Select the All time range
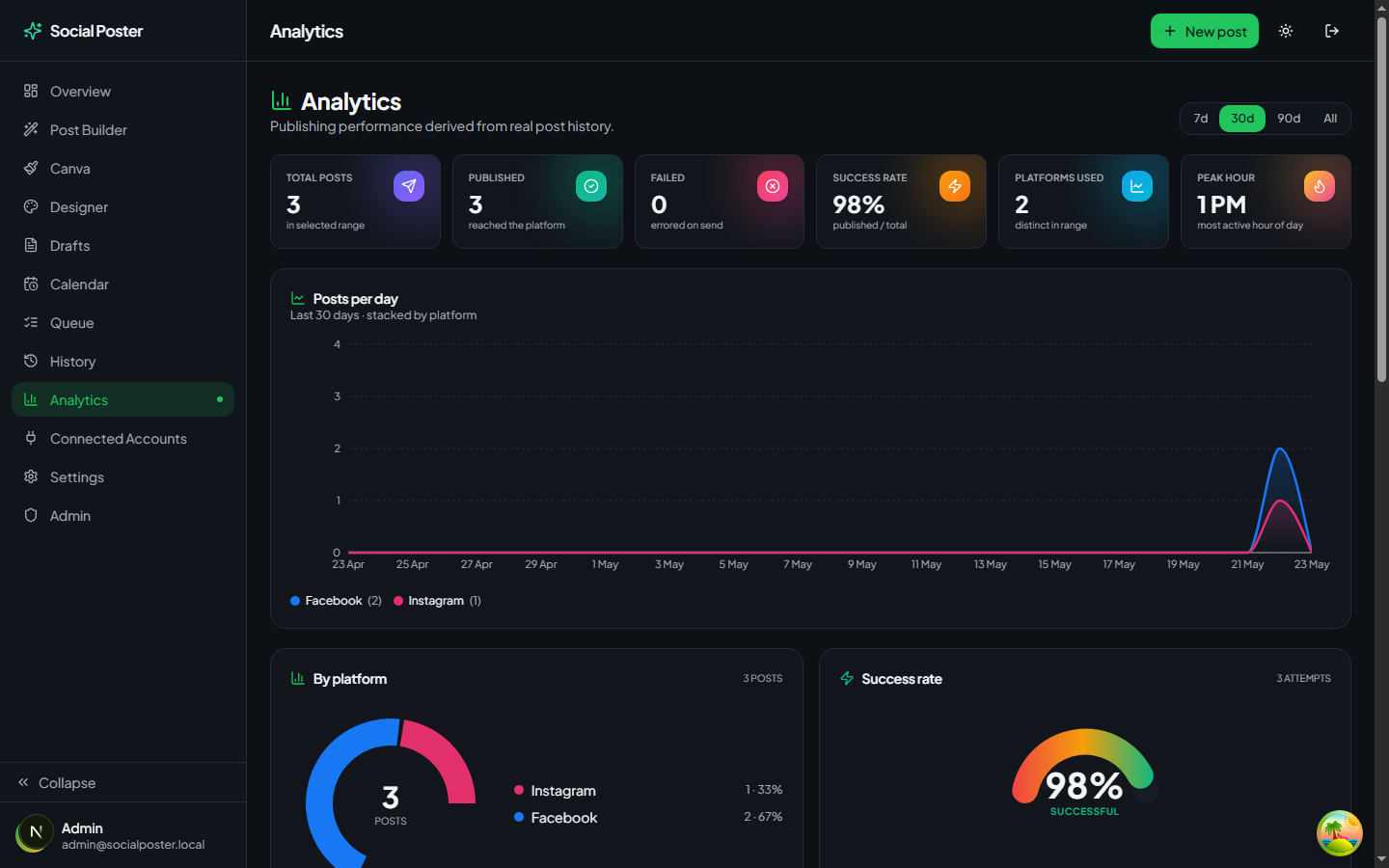This screenshot has width=1389, height=868. click(x=1330, y=119)
